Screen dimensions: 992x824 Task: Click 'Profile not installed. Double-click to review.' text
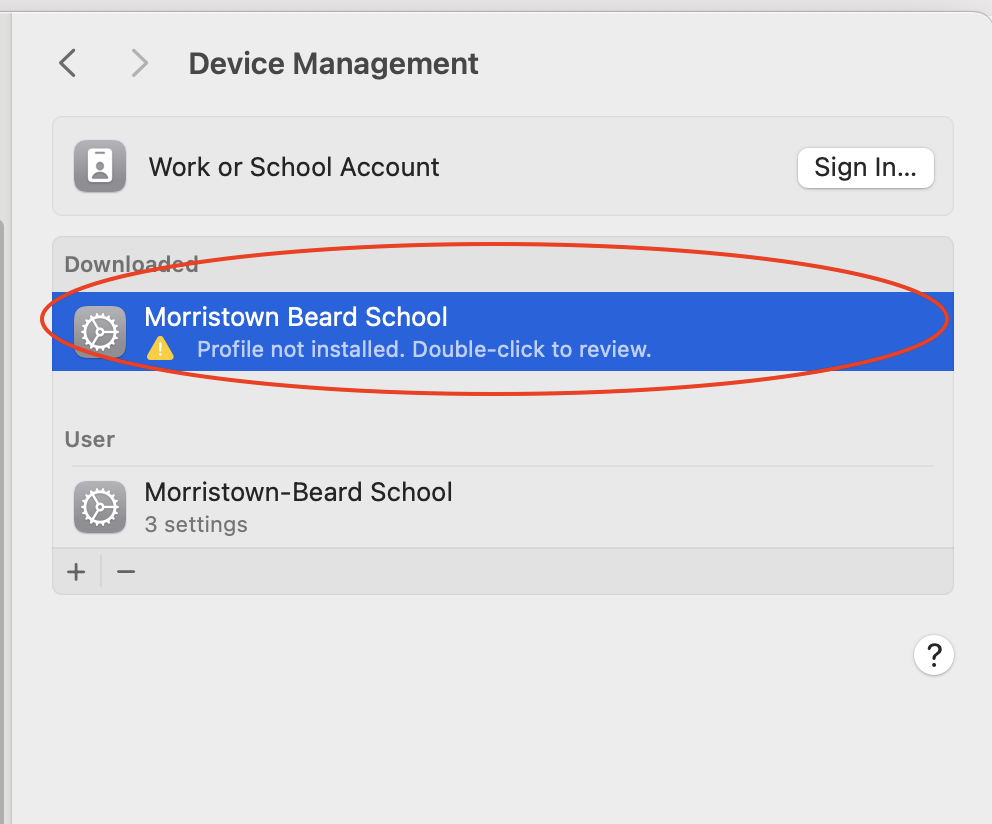click(x=424, y=349)
